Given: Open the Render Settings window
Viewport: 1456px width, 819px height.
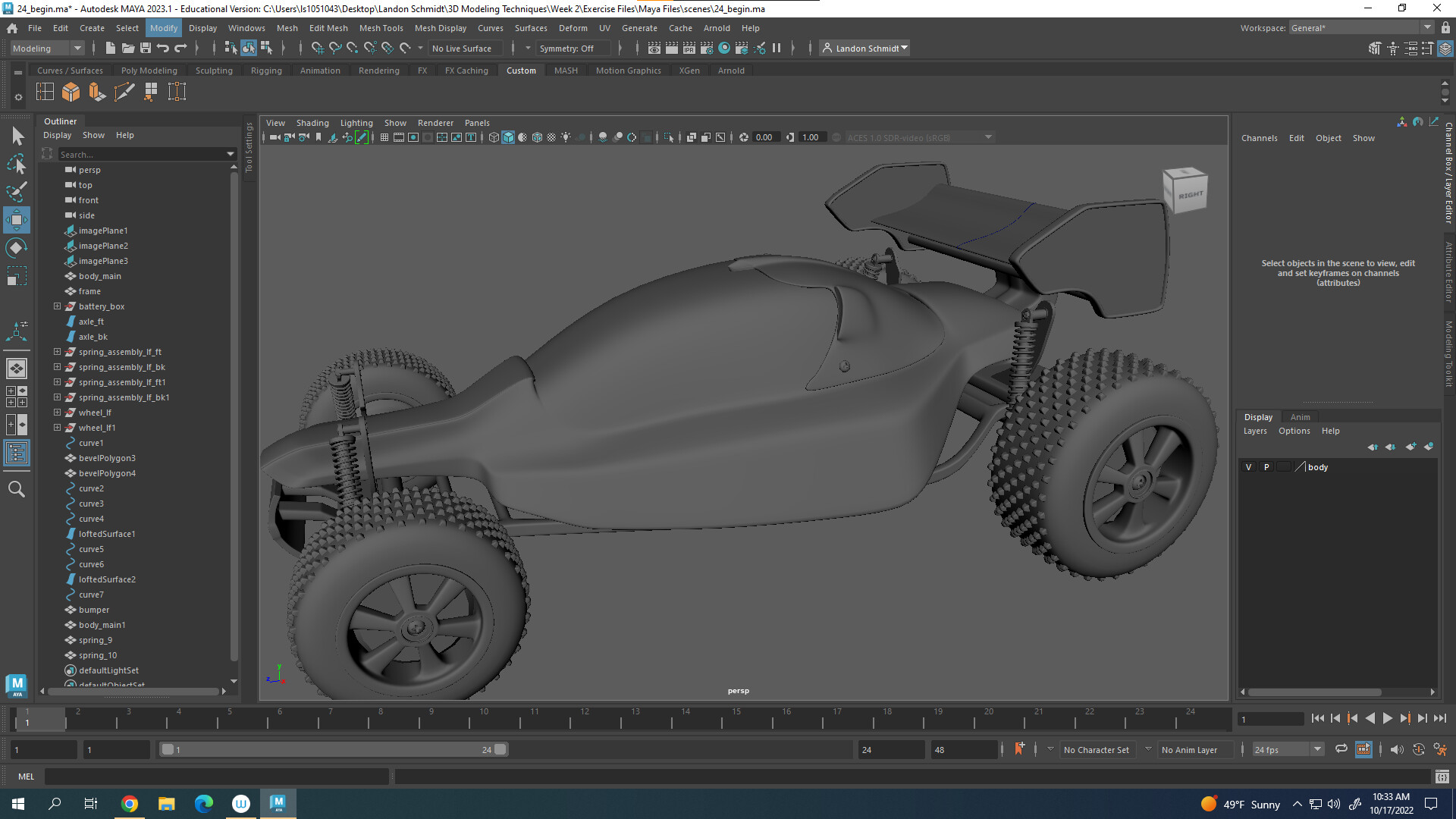Looking at the screenshot, I should click(707, 48).
